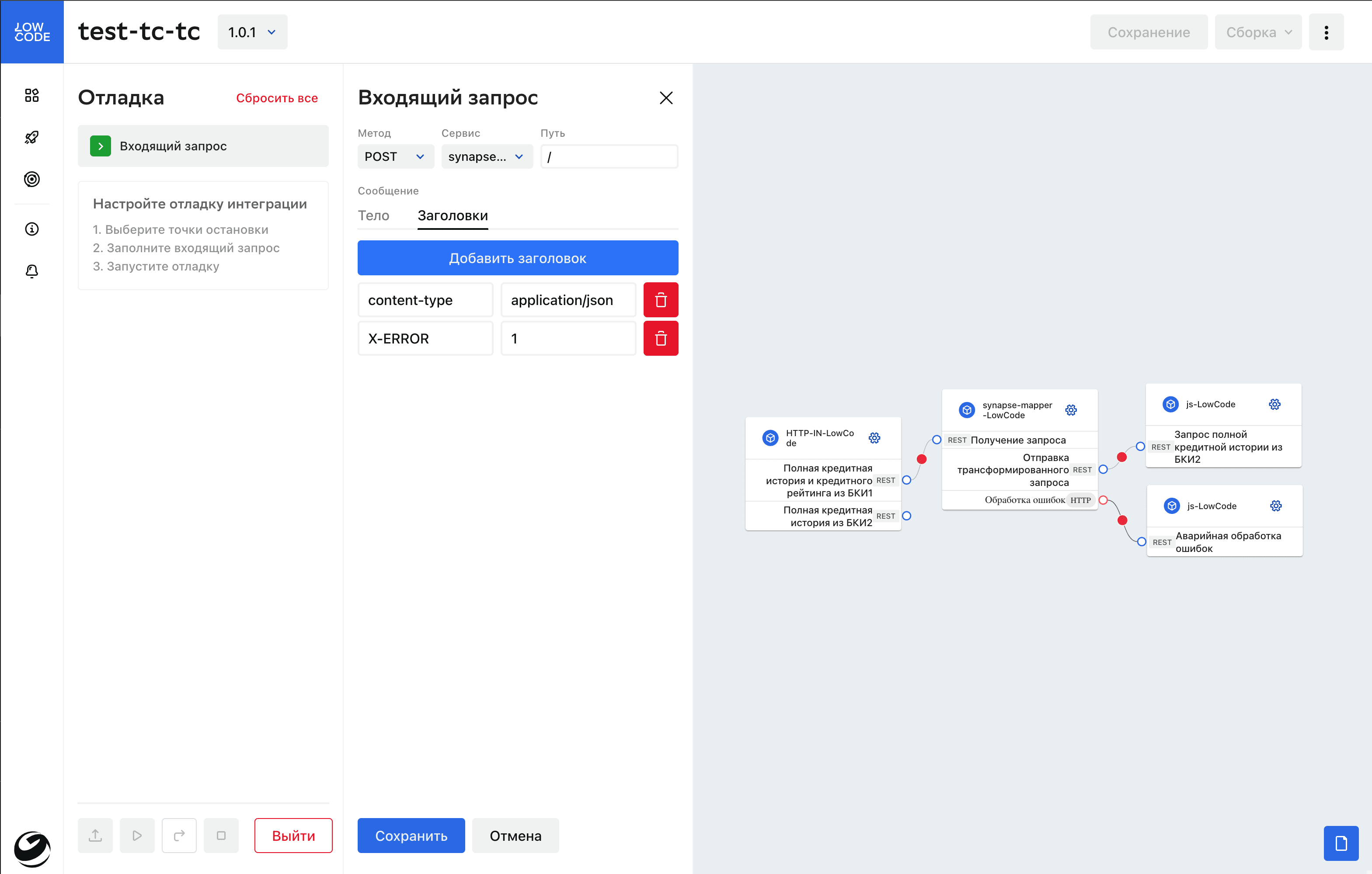The height and width of the screenshot is (874, 1372).
Task: Open the notifications bell icon
Action: point(32,271)
